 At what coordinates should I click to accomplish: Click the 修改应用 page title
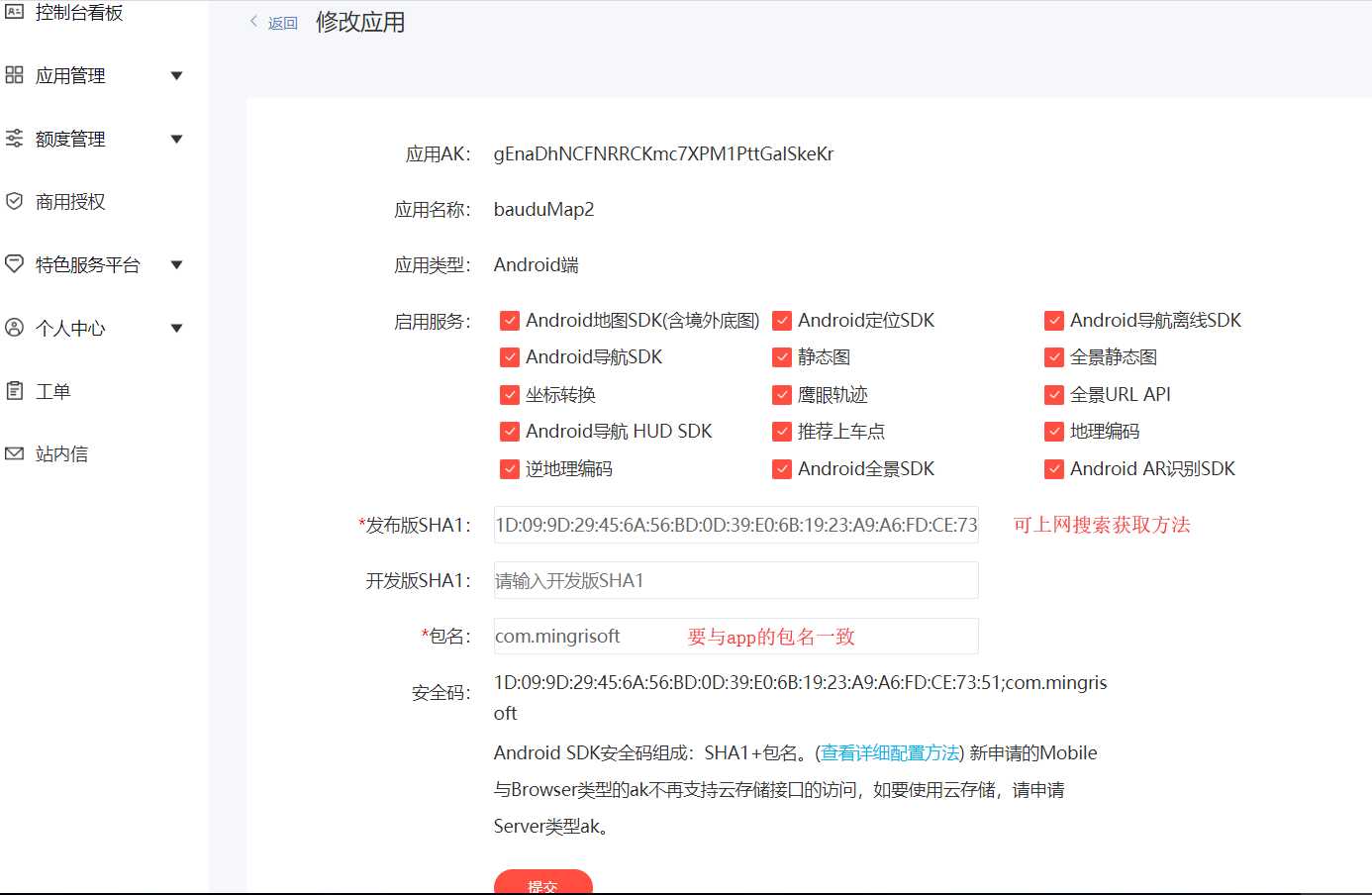(x=360, y=22)
